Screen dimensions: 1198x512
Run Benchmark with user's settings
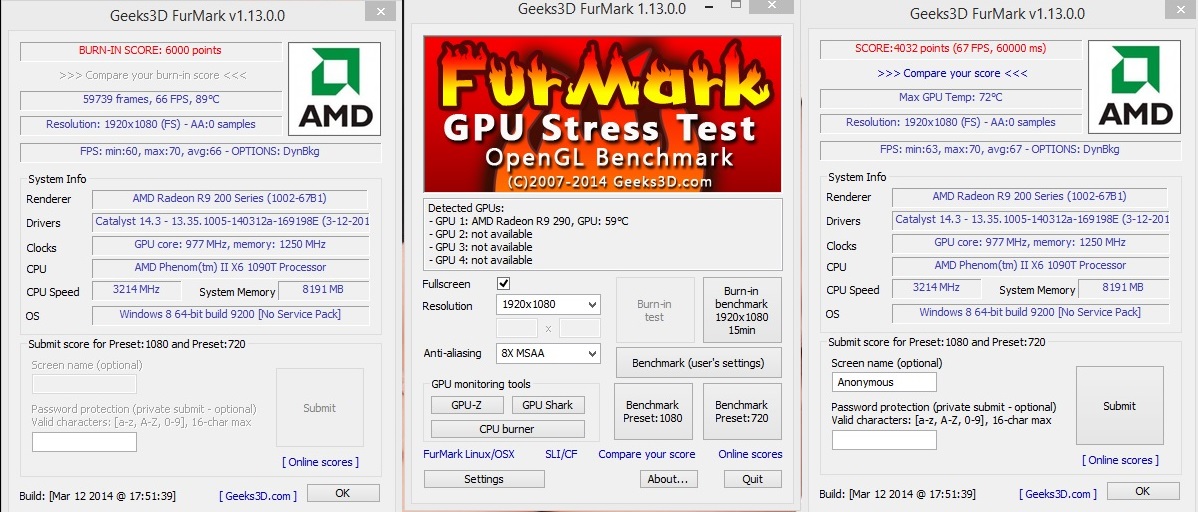(x=698, y=363)
